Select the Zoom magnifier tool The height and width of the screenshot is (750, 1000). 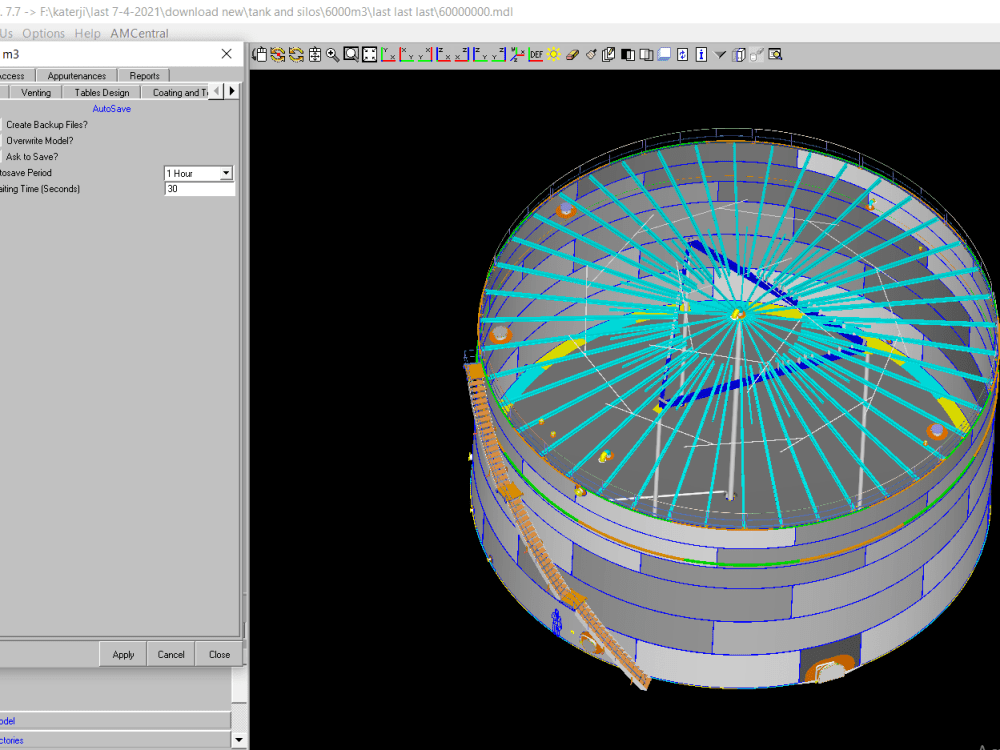pos(332,55)
